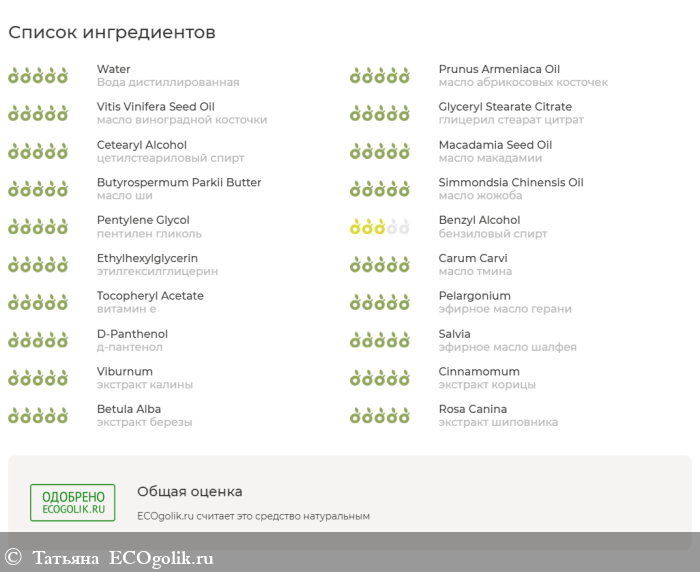Click the rating icons for Macadamia Seed Oil
This screenshot has height=572, width=700.
point(380,151)
